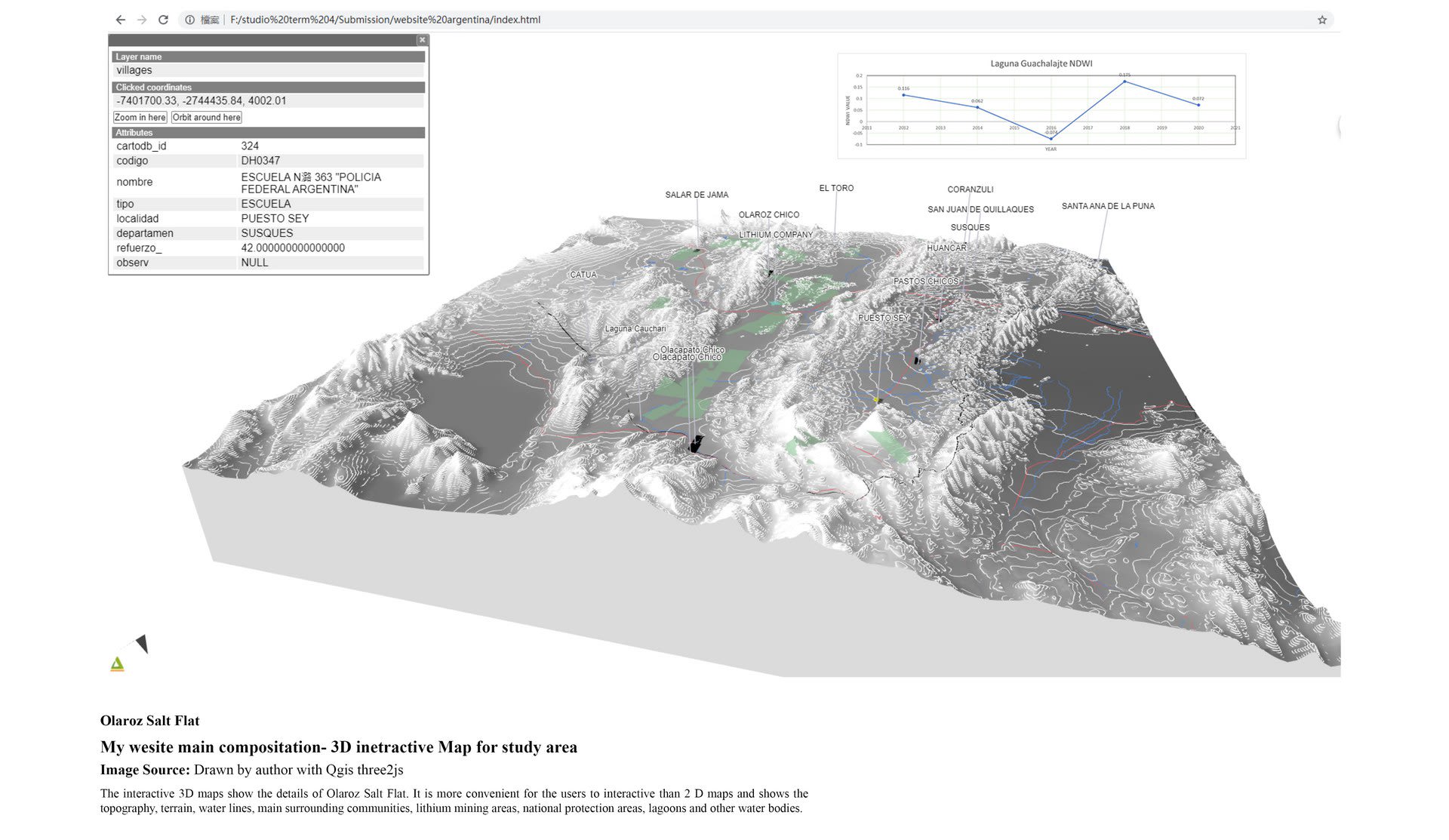Click the Attributes section header
The height and width of the screenshot is (840, 1449).
[x=269, y=132]
